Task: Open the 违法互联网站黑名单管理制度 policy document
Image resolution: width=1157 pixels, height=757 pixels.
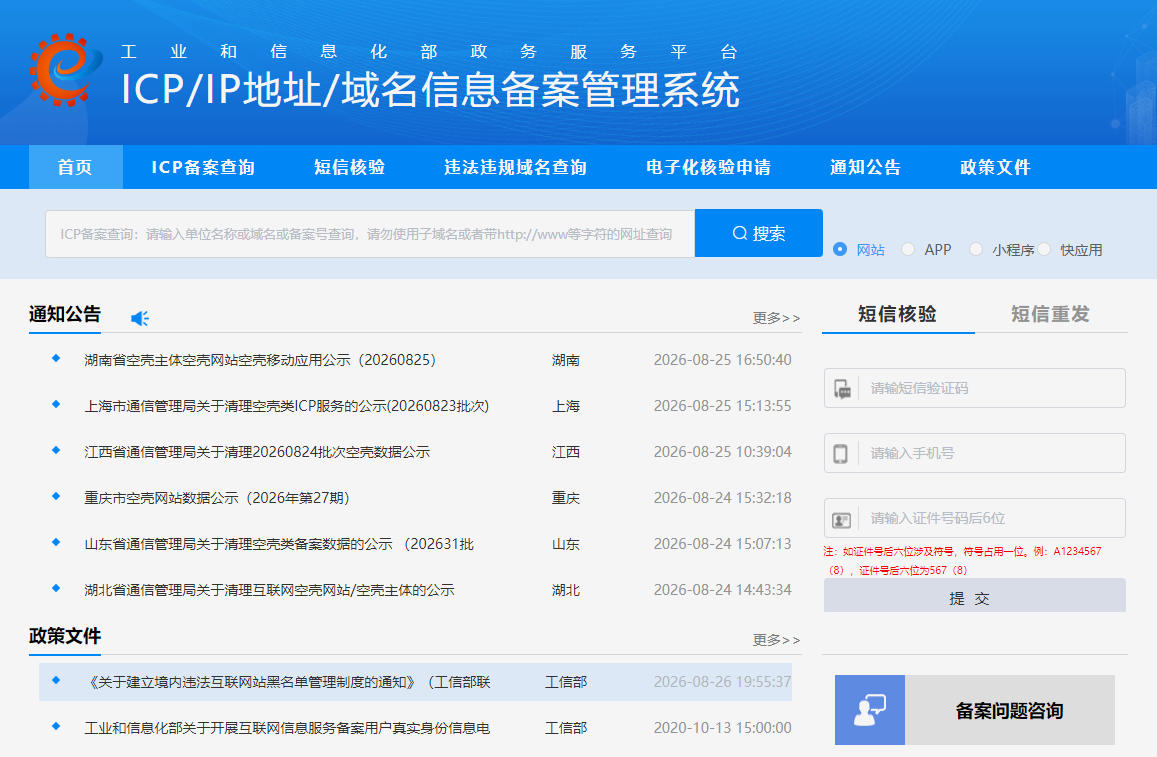Action: (288, 682)
